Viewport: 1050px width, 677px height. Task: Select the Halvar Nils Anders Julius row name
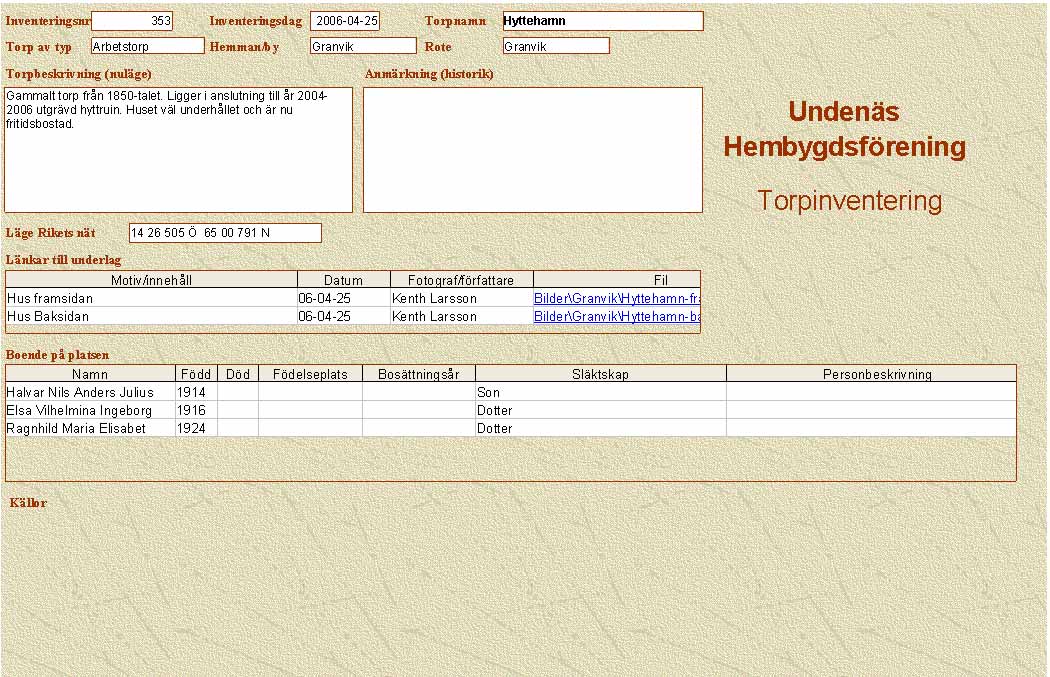point(90,393)
